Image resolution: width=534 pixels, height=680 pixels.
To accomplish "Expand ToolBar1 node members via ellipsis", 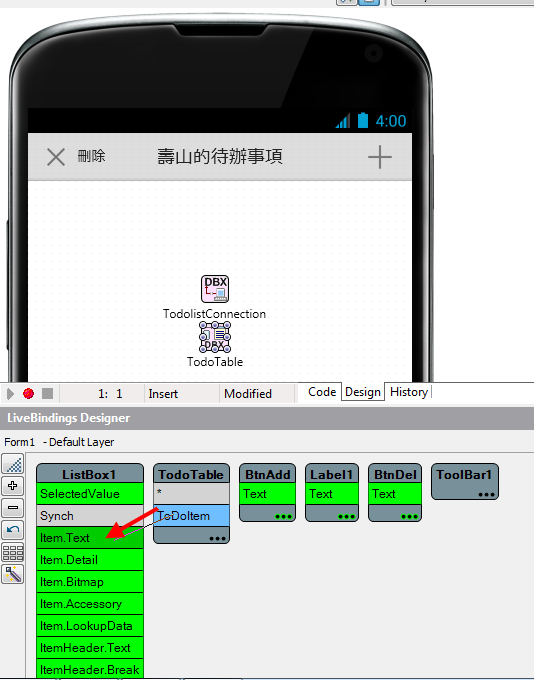I will (486, 494).
